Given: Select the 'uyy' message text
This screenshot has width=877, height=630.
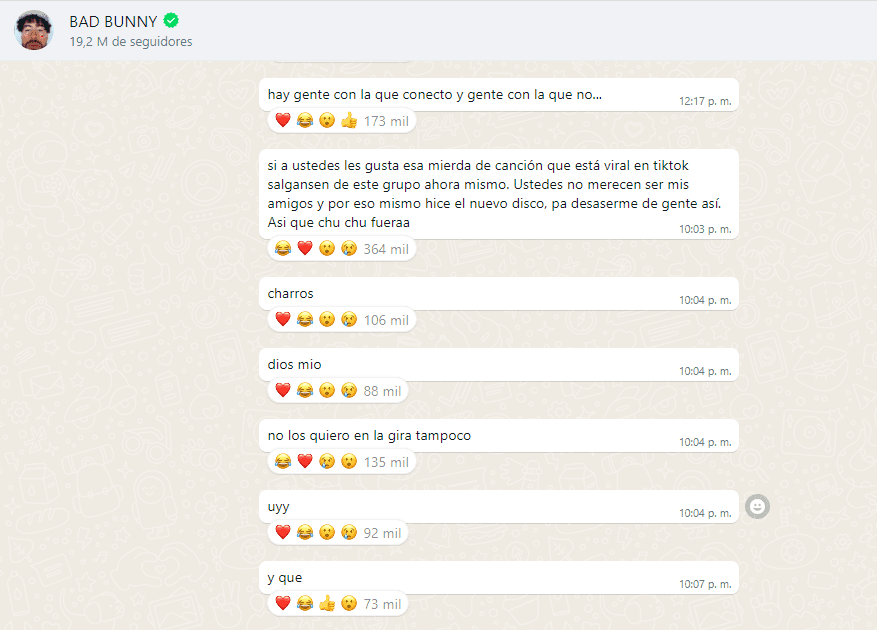Looking at the screenshot, I should point(278,507).
